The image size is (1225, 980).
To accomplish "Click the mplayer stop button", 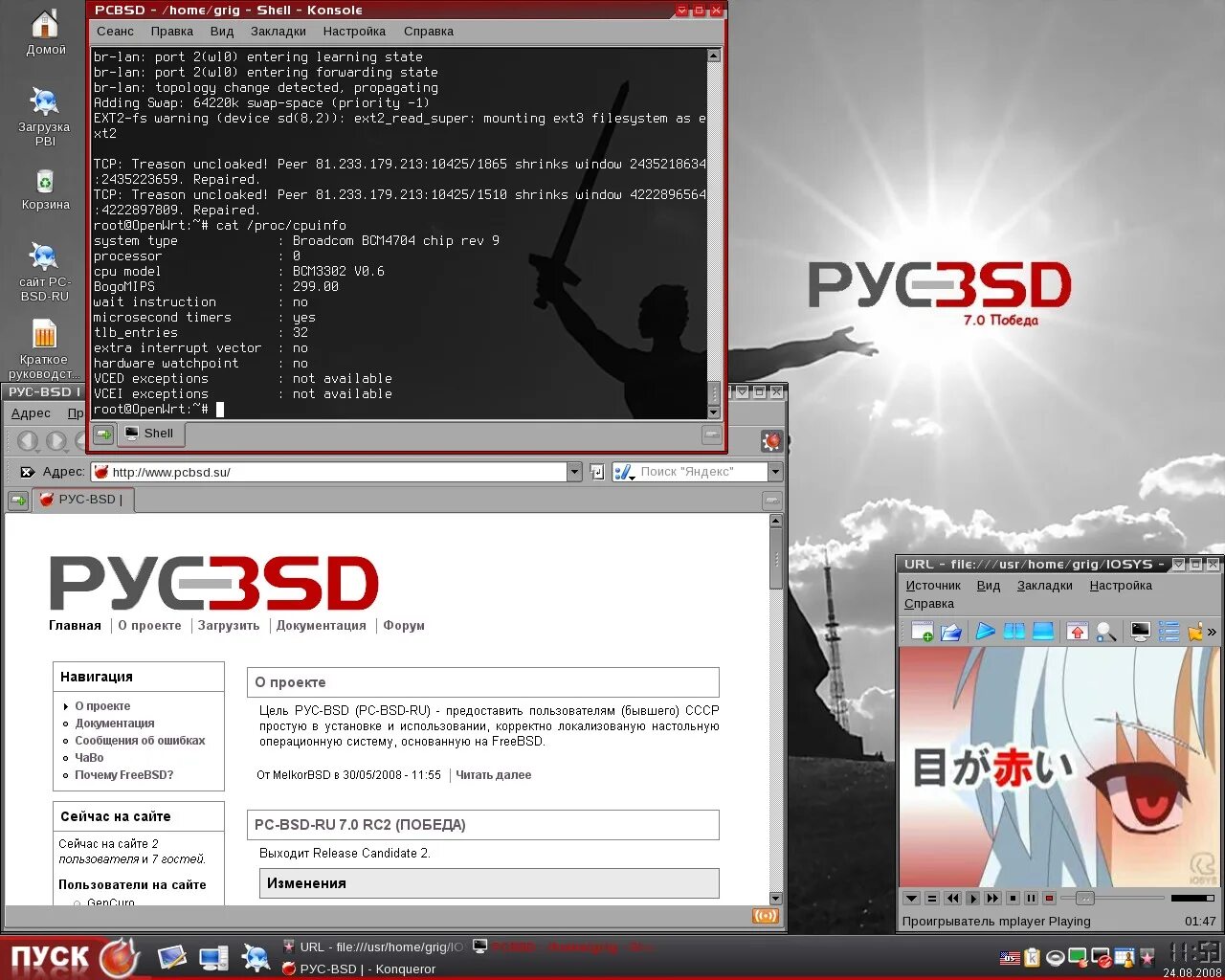I will click(x=1013, y=899).
